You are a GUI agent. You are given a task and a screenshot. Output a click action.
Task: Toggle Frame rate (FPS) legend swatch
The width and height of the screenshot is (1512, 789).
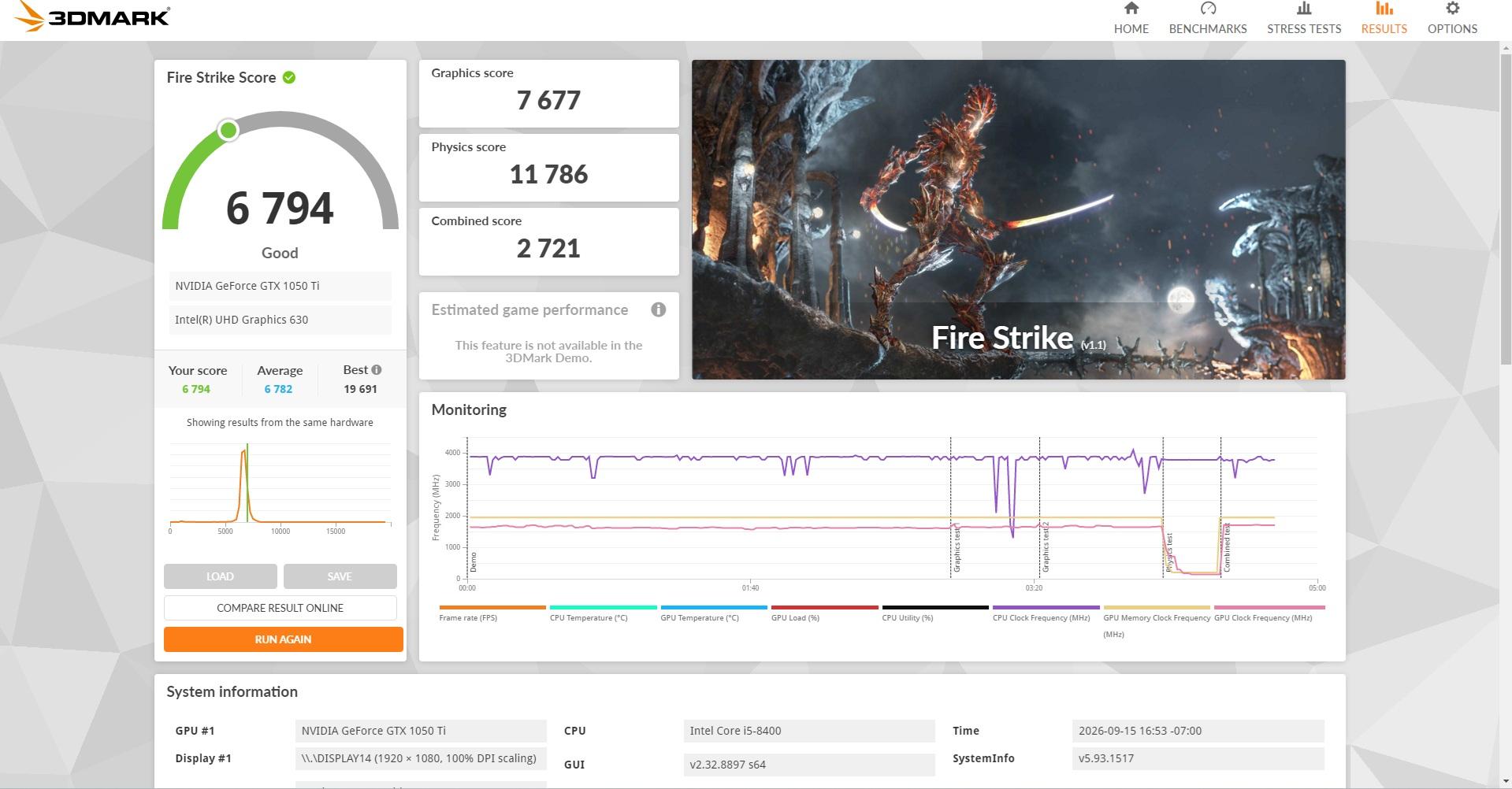point(492,607)
